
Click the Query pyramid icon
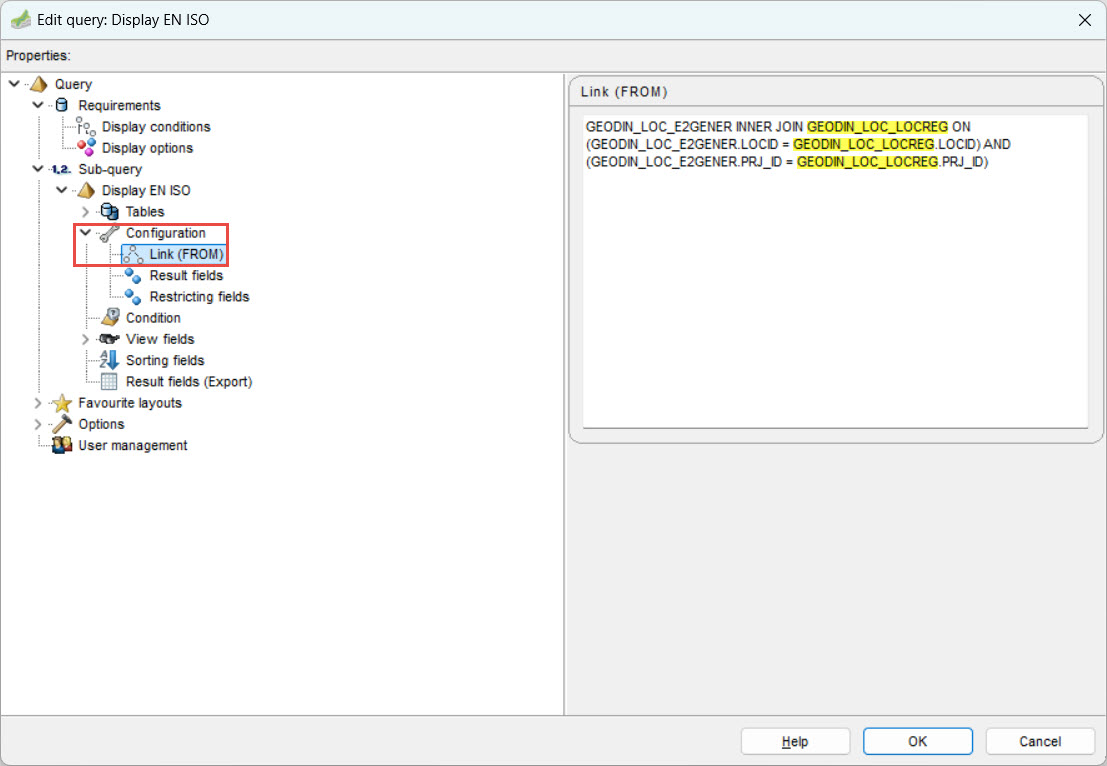point(39,84)
